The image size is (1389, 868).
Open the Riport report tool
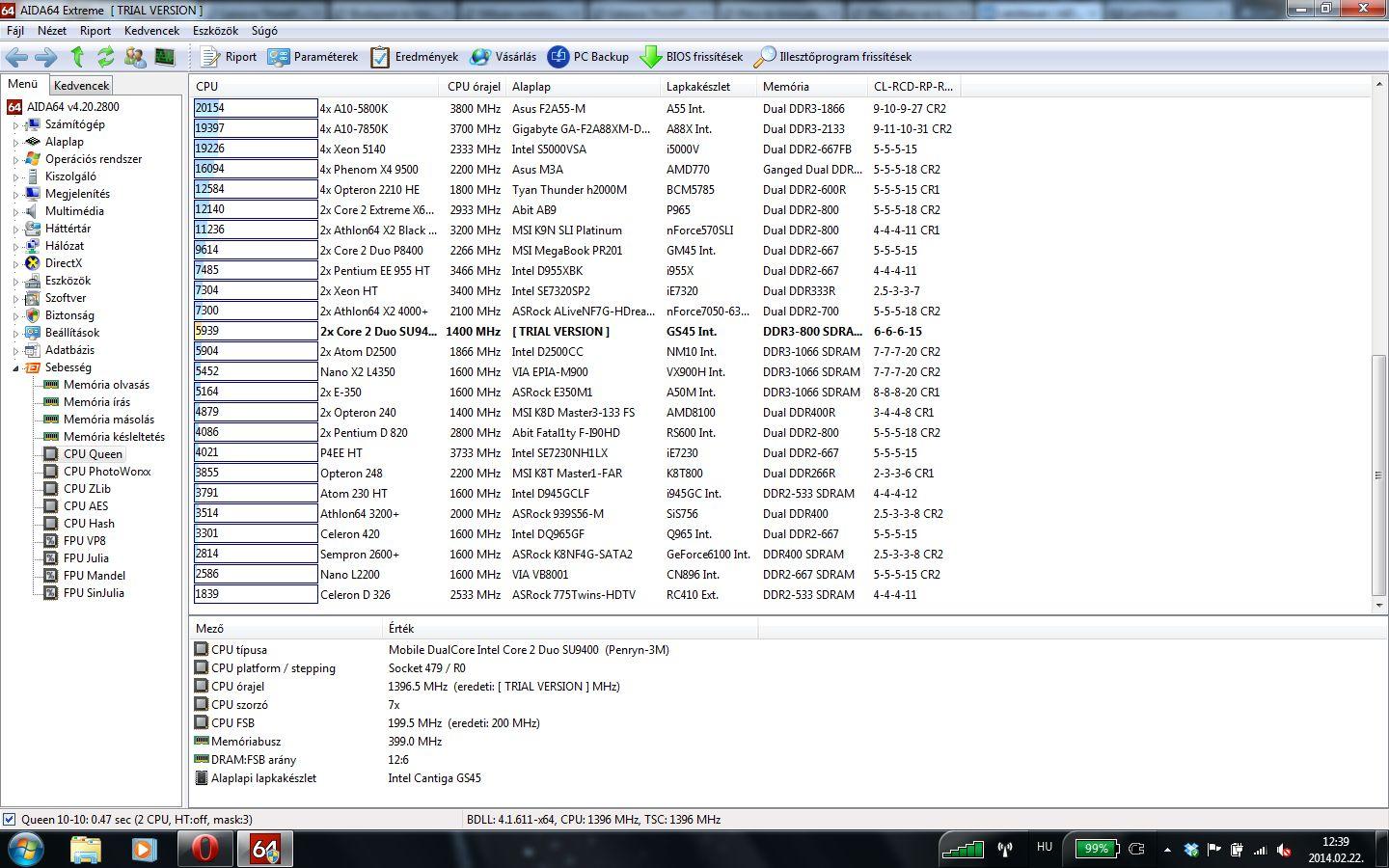[x=229, y=57]
